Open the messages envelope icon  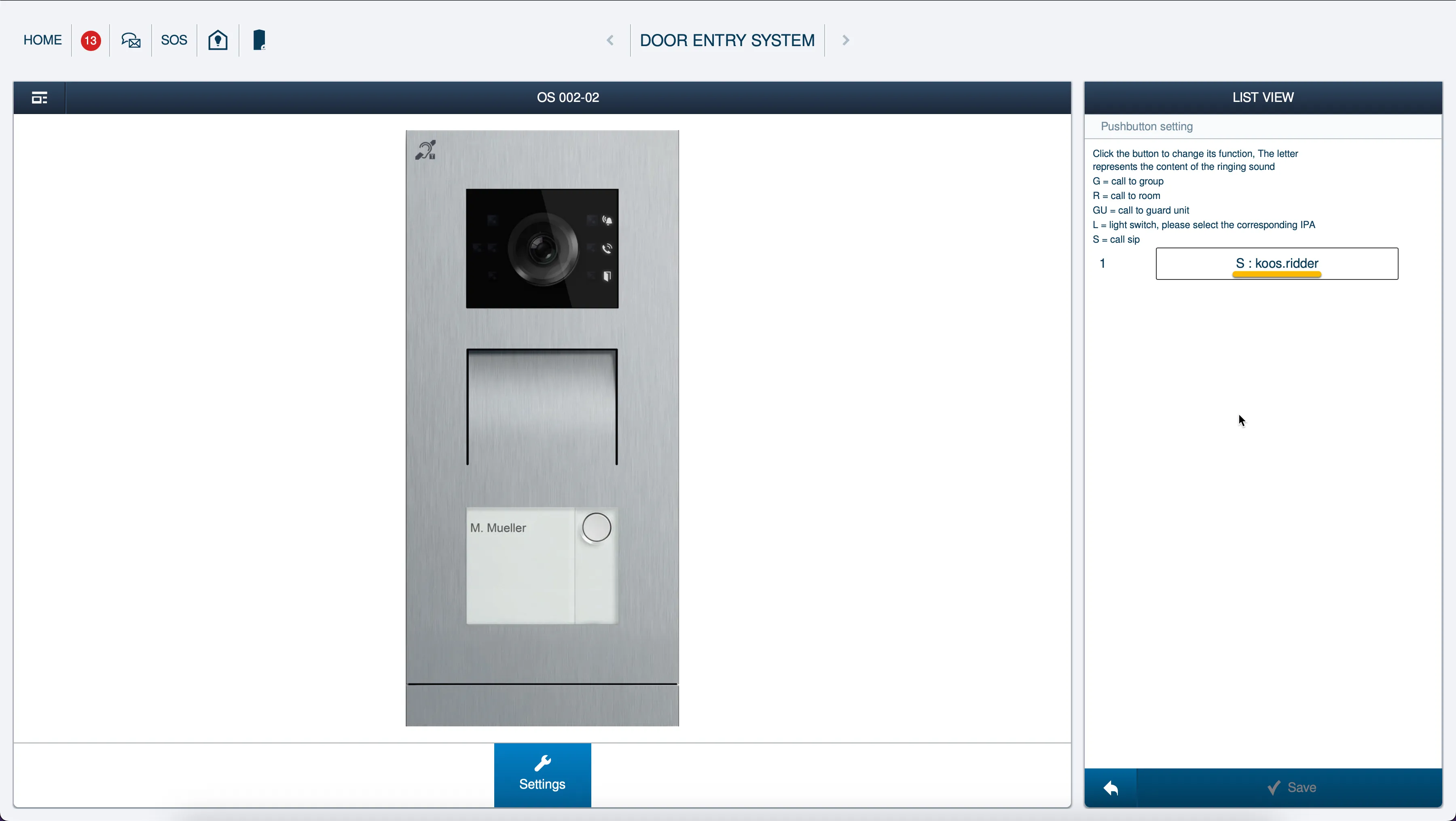coord(131,40)
